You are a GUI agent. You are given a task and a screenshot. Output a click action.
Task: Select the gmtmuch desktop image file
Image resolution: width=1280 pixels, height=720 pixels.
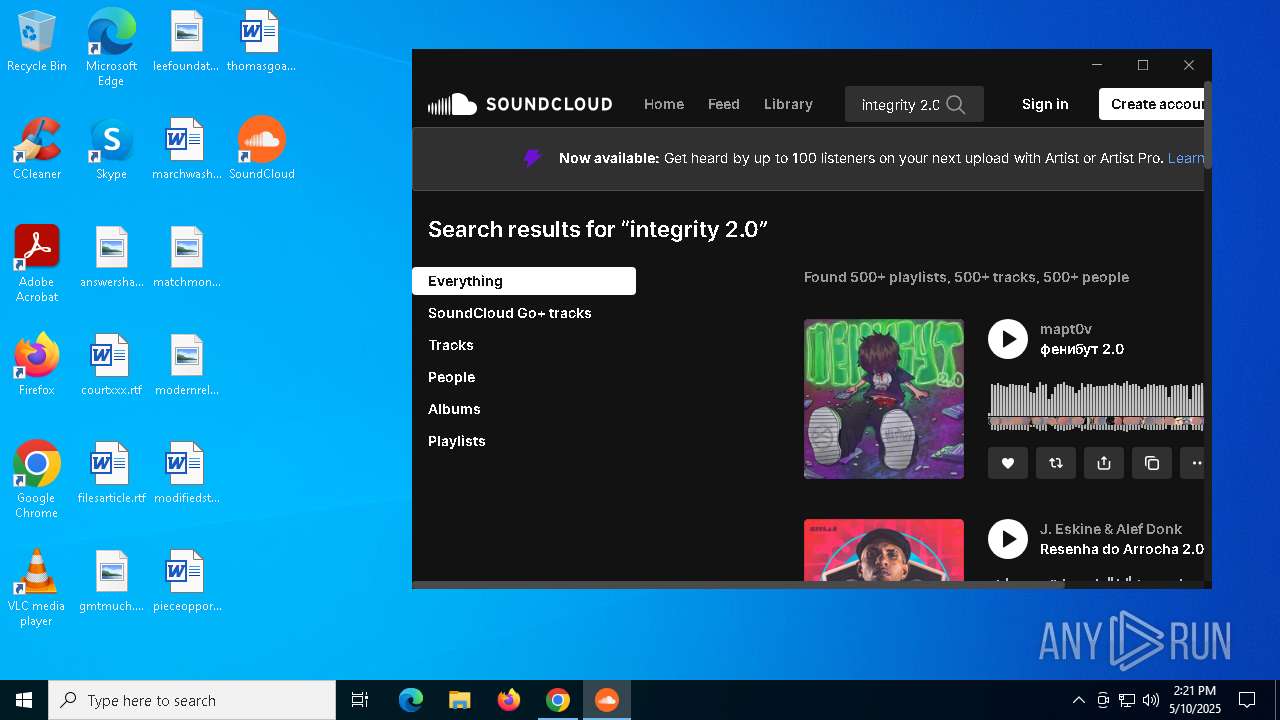[111, 581]
